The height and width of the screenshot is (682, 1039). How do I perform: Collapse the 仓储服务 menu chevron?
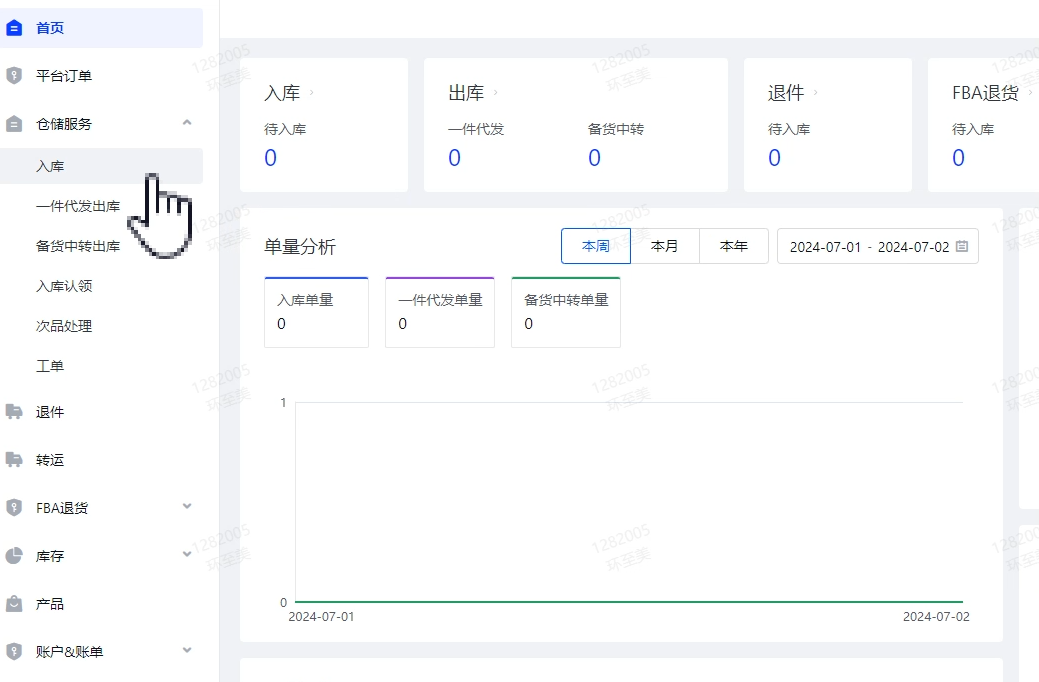[187, 123]
